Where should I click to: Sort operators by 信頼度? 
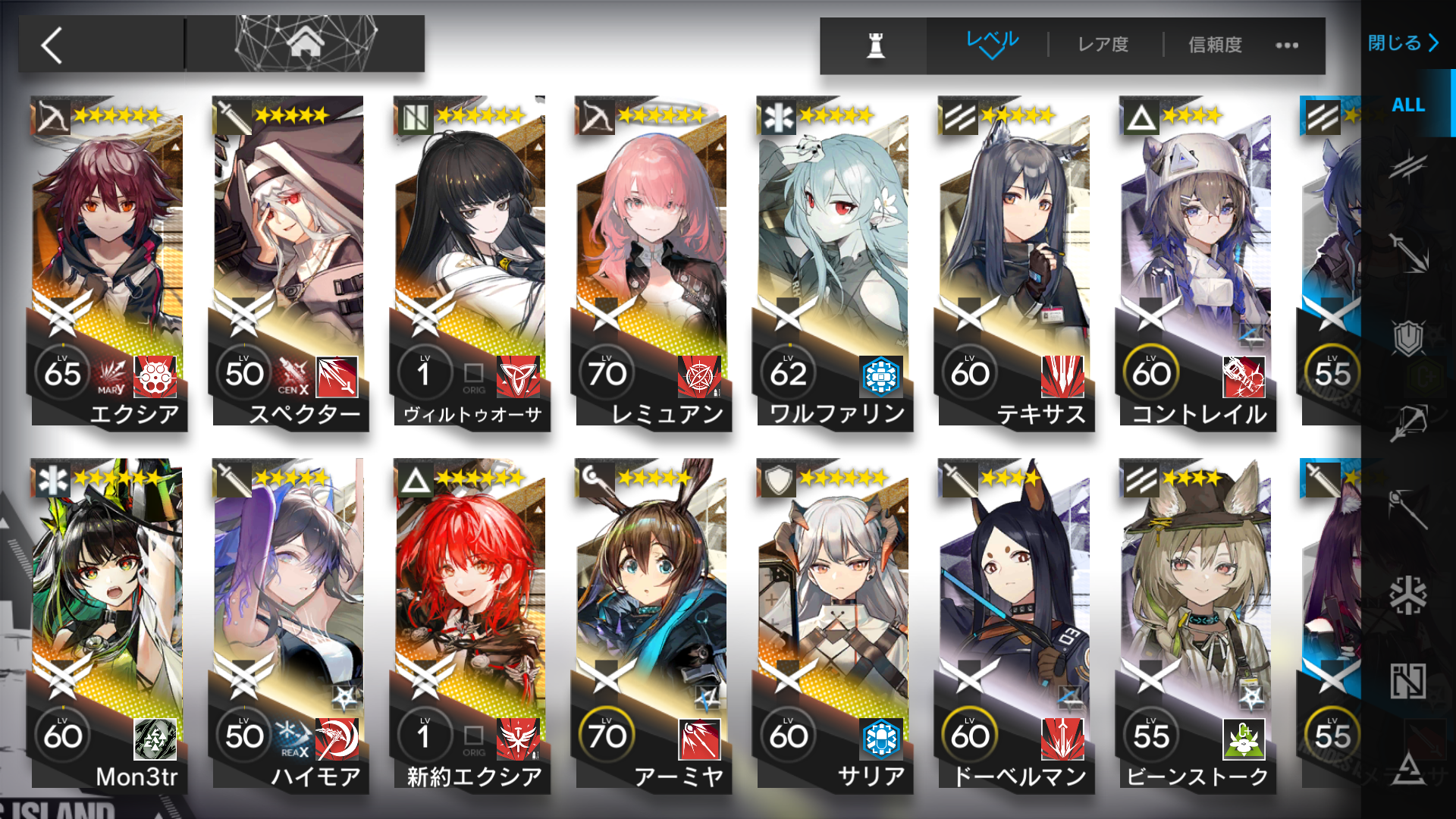(1215, 45)
